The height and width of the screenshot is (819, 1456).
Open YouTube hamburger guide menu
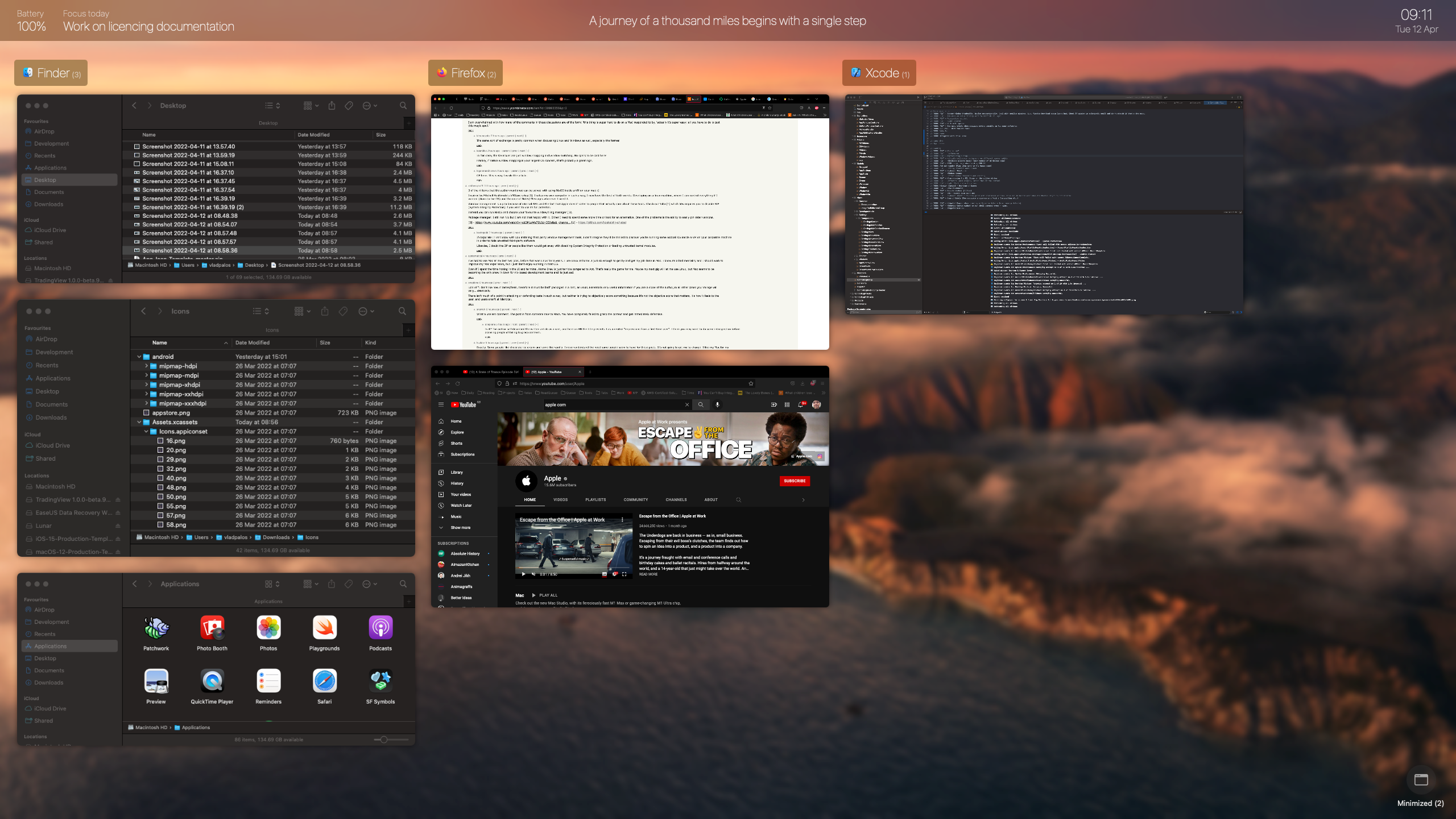coord(441,405)
